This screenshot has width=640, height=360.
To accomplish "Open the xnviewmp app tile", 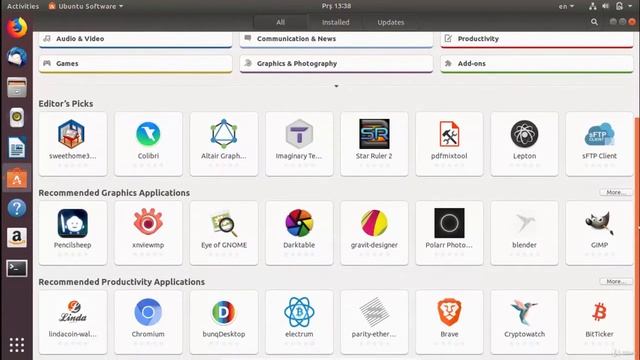I will tap(148, 233).
